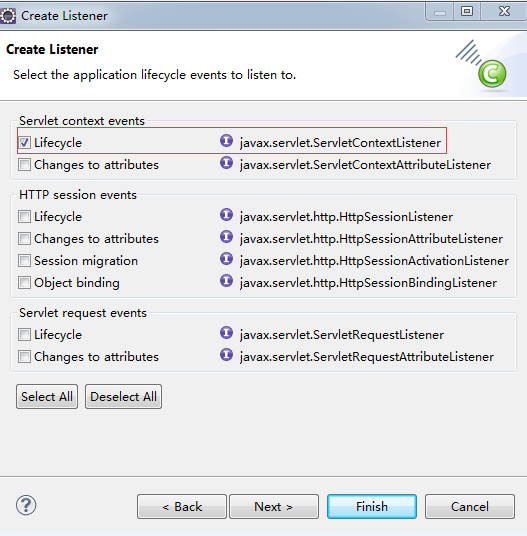Open the help question mark icon

tap(26, 505)
